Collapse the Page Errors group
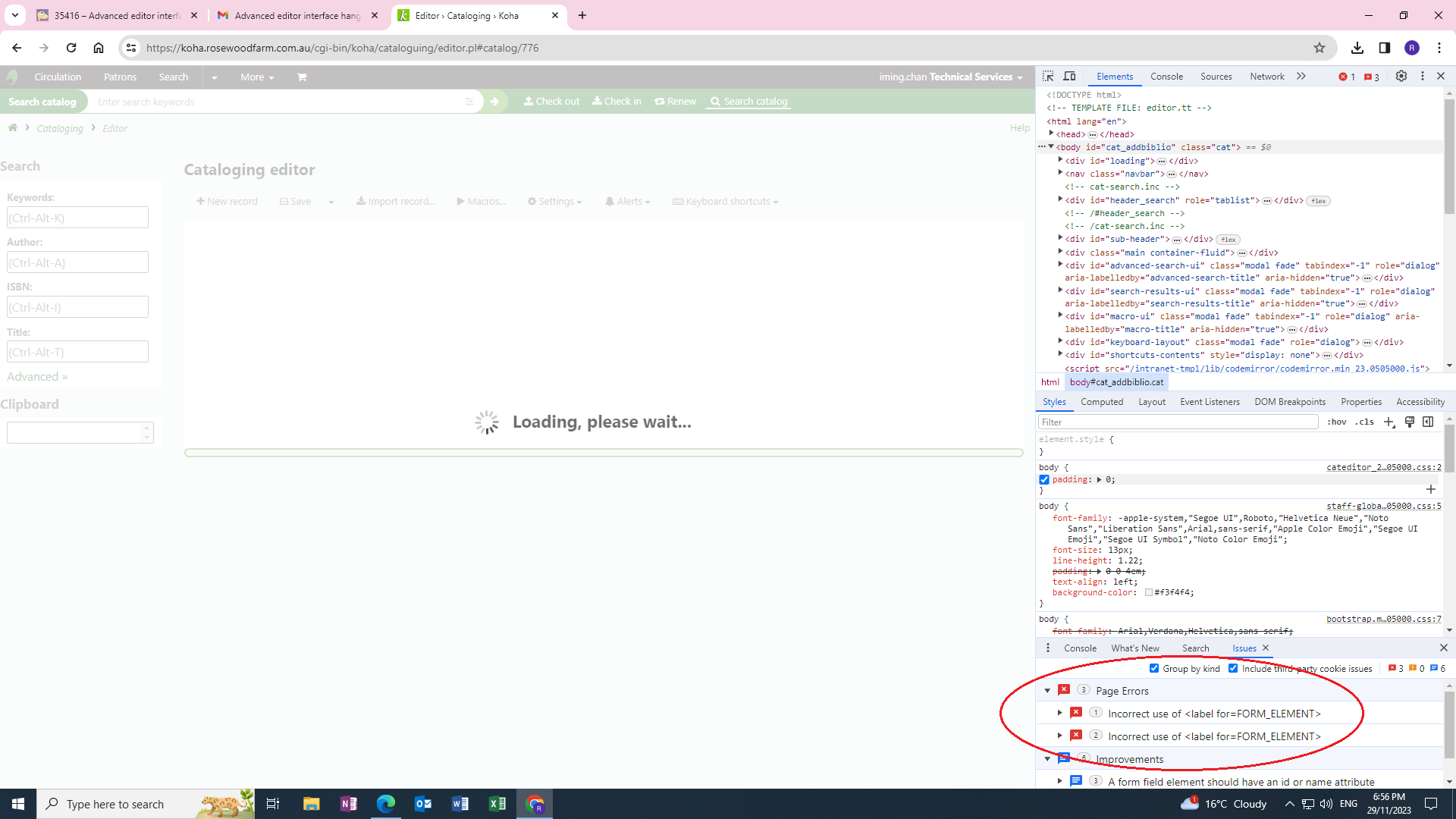1456x819 pixels. click(1048, 691)
